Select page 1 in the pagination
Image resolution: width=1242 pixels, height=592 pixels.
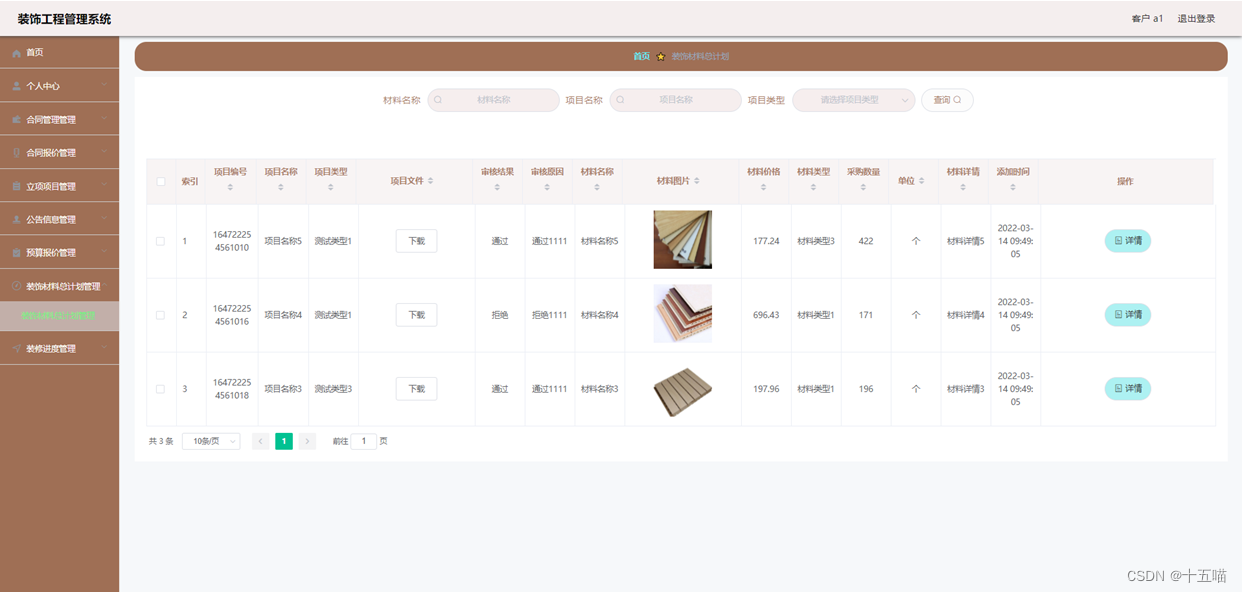pyautogui.click(x=284, y=441)
